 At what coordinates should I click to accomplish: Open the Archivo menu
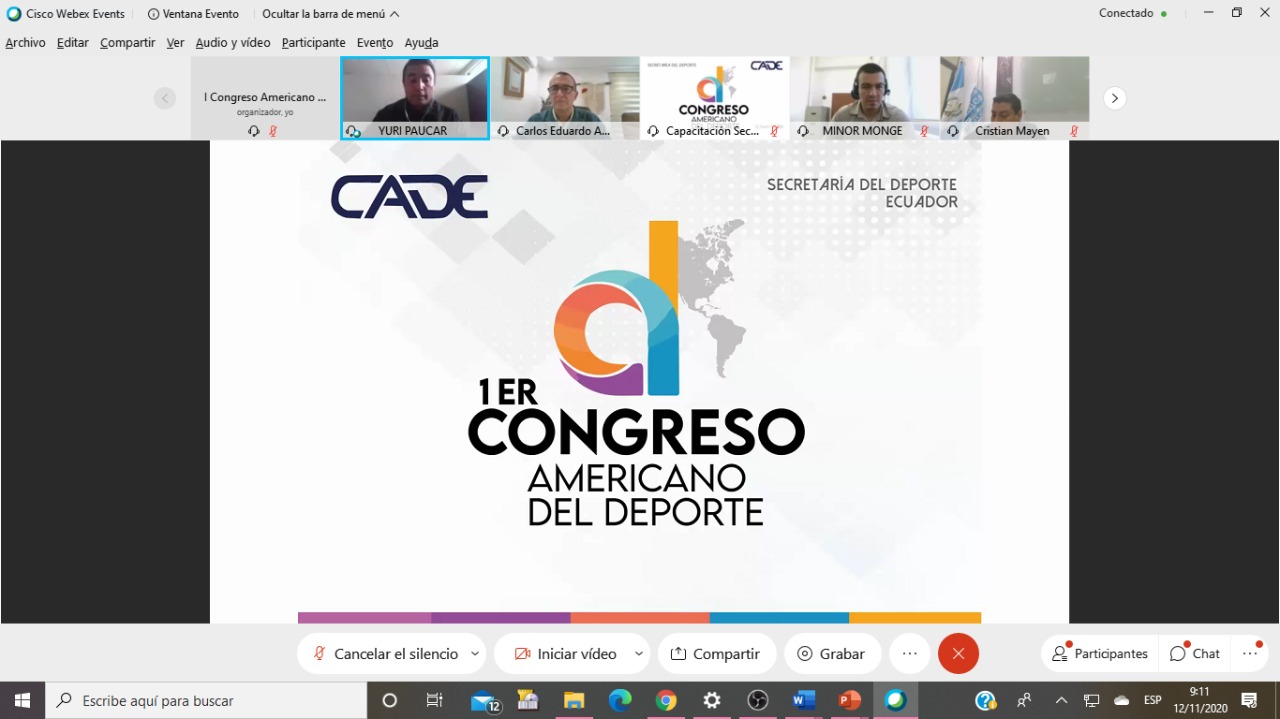click(x=25, y=43)
